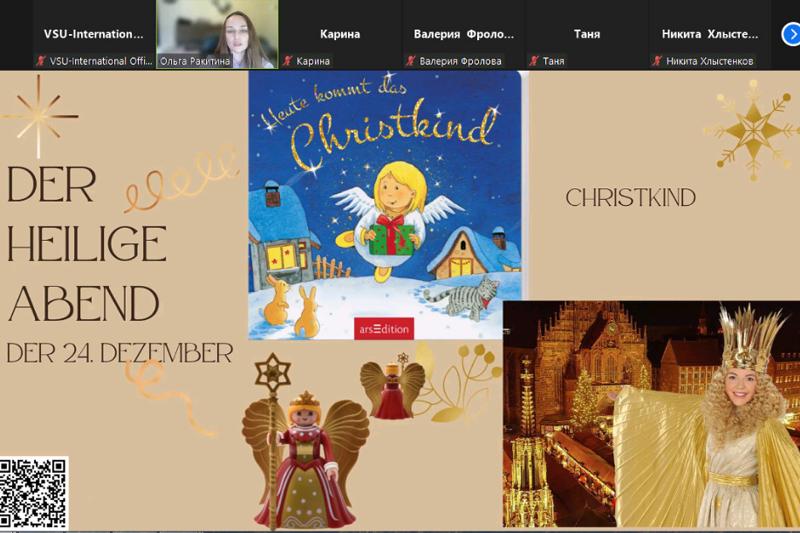This screenshot has width=800, height=533.
Task: Click the Playmobil angel figure image
Action: click(x=305, y=443)
